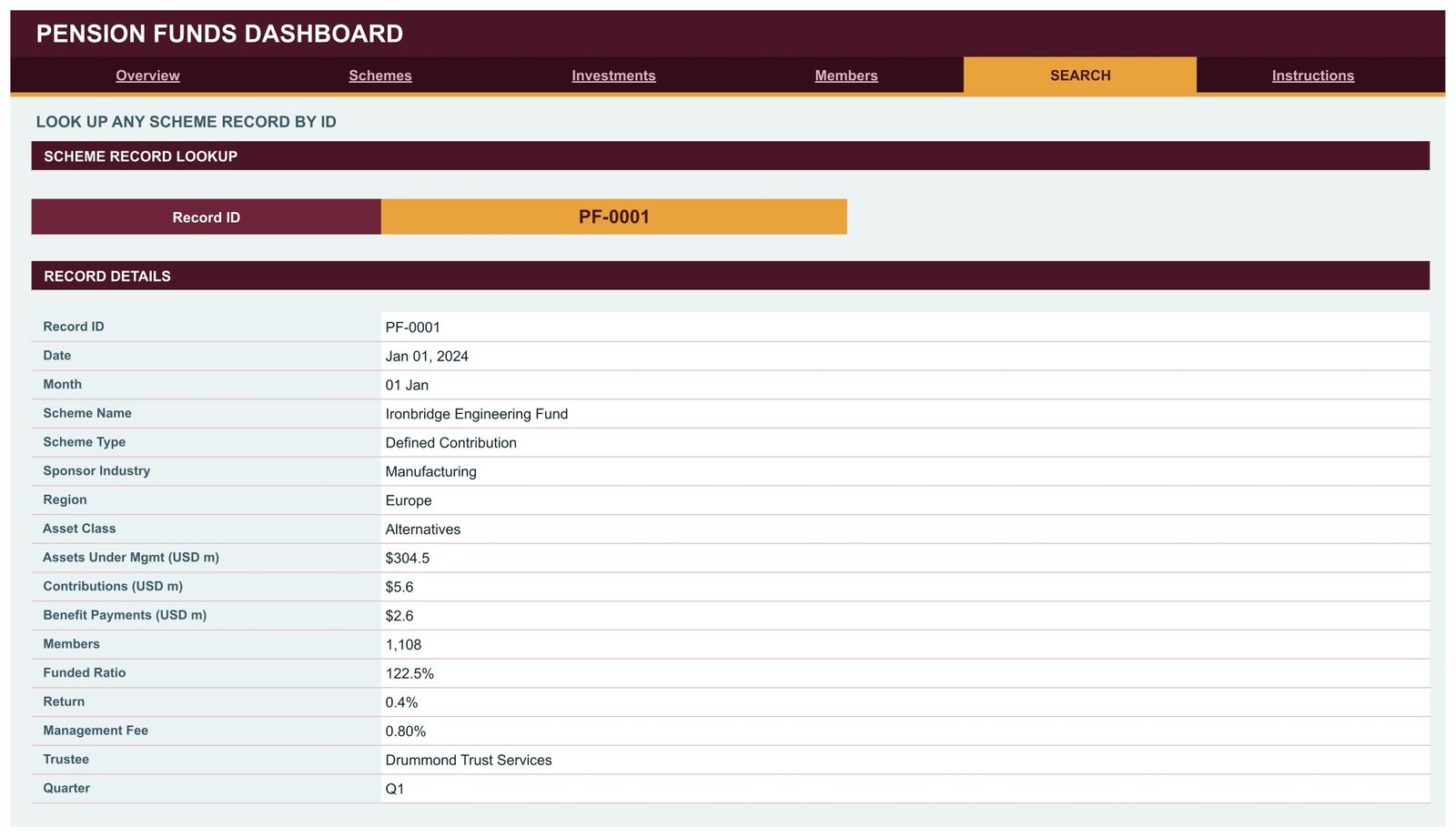Screen dimensions: 1456x837
Task: Select the 1,108 members value
Action: [x=404, y=645]
